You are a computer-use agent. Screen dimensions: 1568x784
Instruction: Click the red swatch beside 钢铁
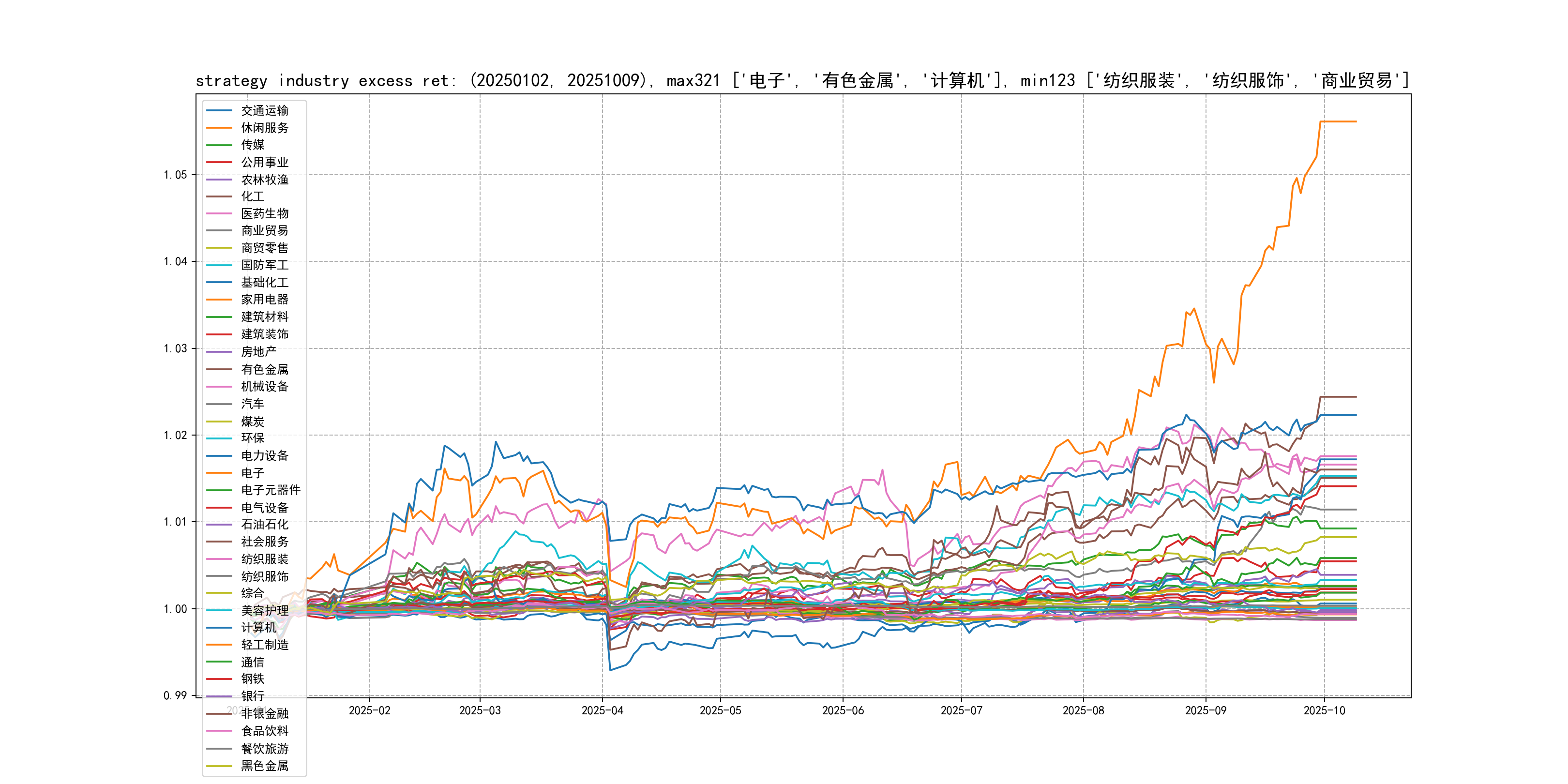coord(219,678)
